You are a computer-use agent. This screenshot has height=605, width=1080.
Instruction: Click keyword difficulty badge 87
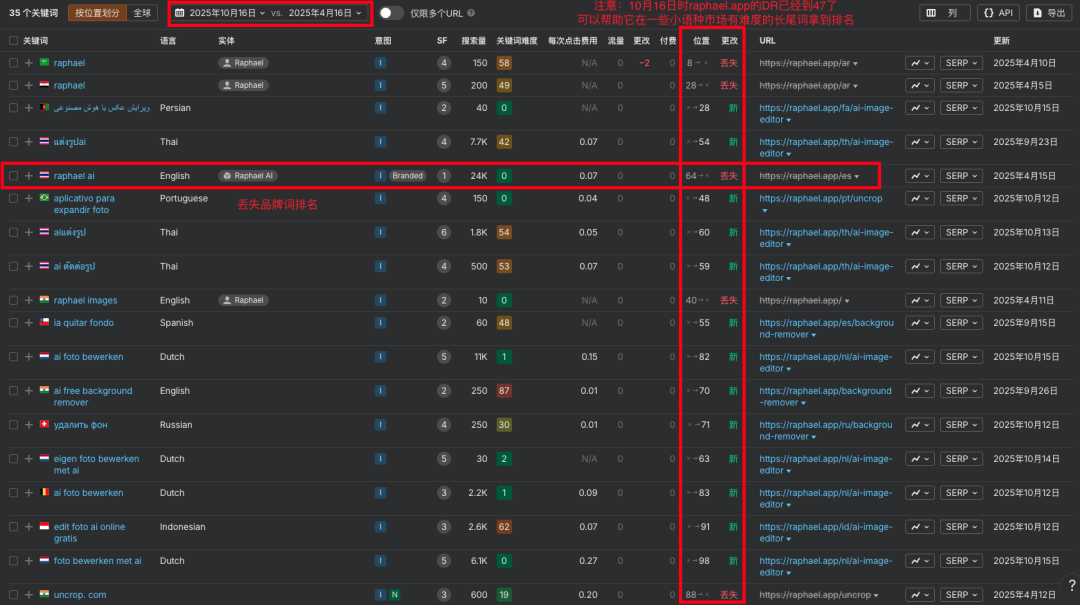tap(504, 391)
